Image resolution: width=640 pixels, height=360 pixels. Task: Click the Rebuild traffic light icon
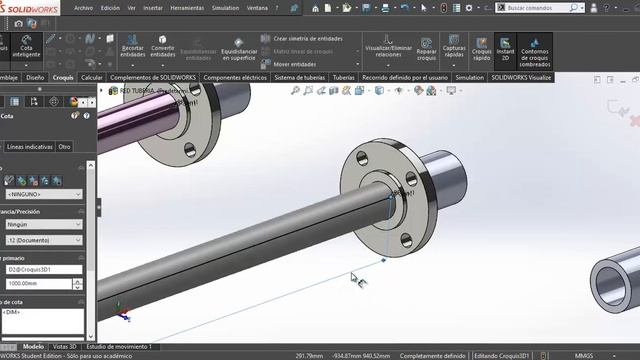tap(444, 8)
